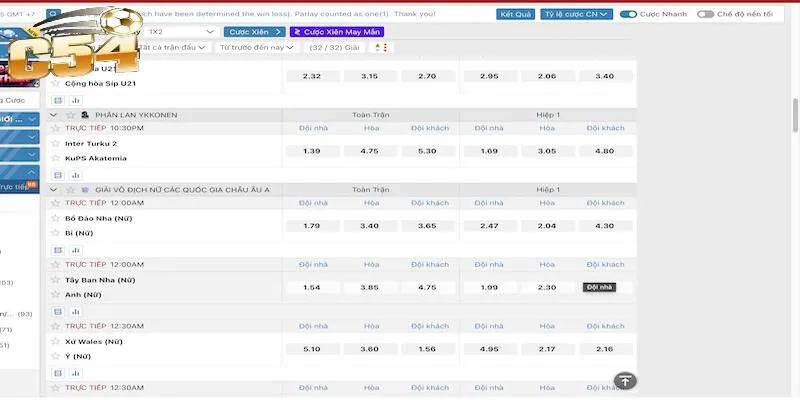This screenshot has height=400, width=800.
Task: Star the Tây Ban Nha (Nữ) team
Action: 56,280
